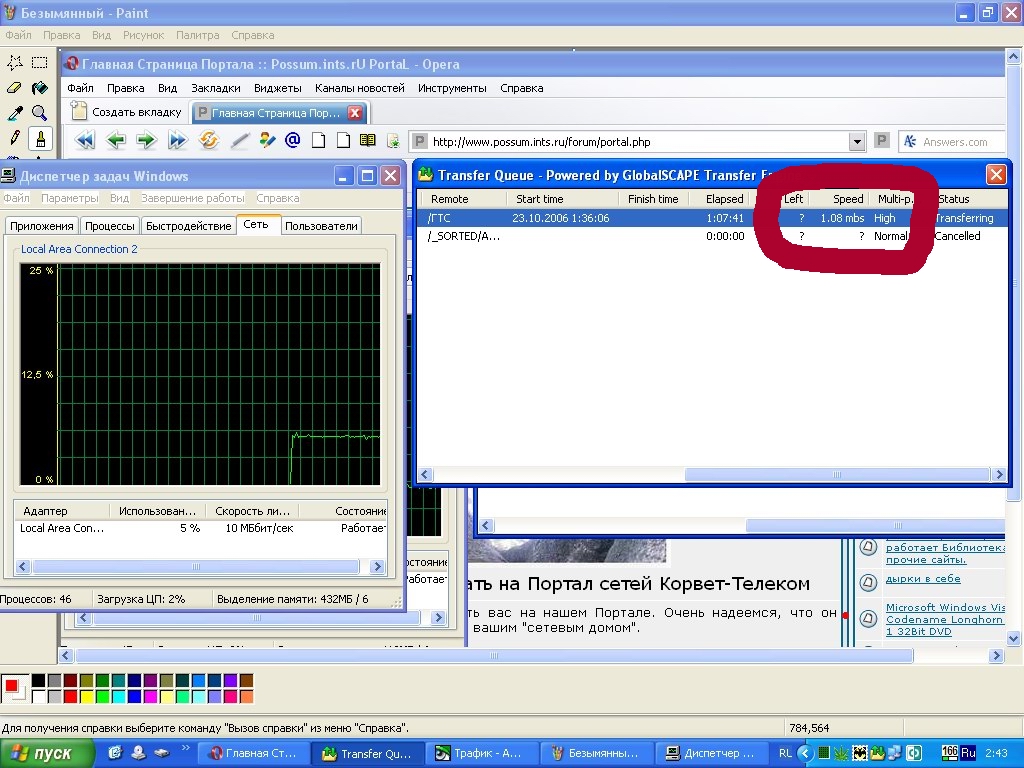Image resolution: width=1024 pixels, height=768 pixels.
Task: Choose the eyedropper color picker tool
Action: coord(15,113)
